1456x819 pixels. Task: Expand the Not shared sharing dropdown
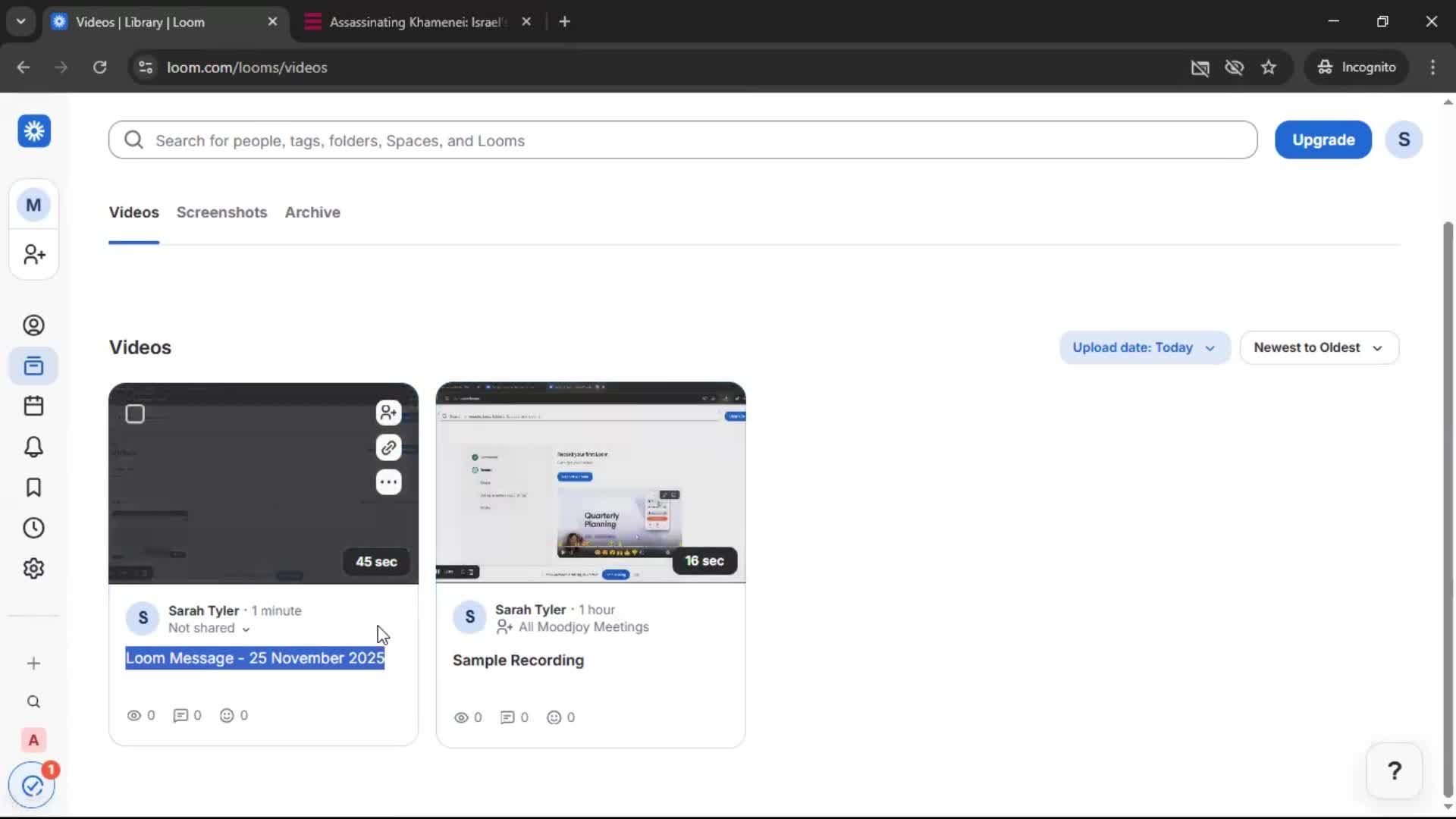click(209, 629)
